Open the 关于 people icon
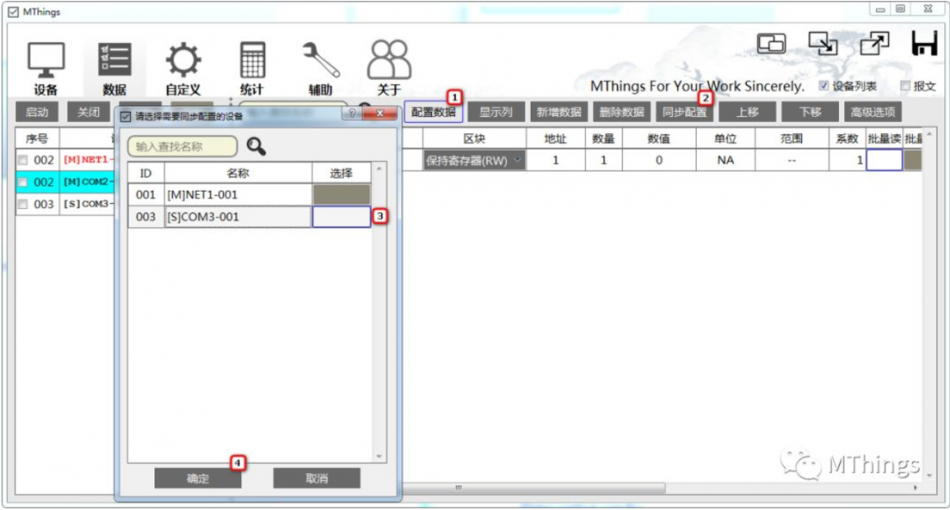Screen dimensions: 950x510 point(389,60)
